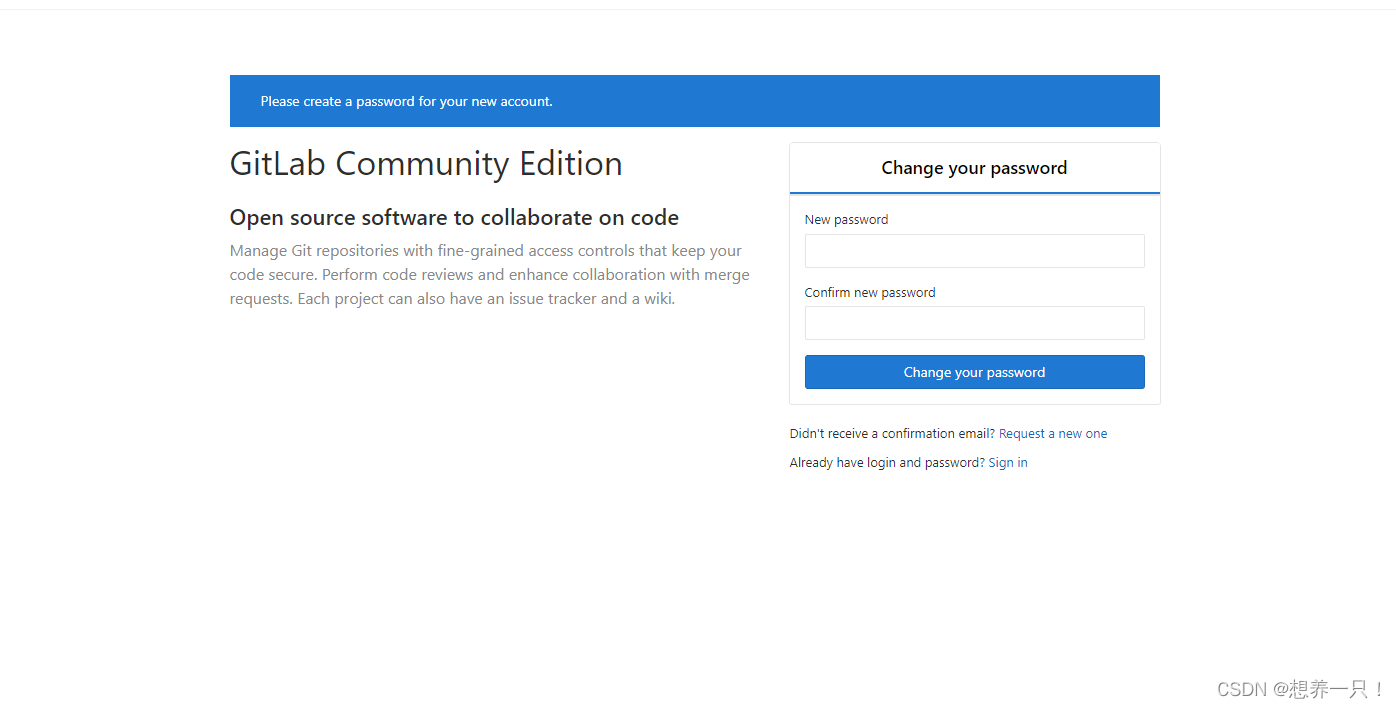The image size is (1396, 708).
Task: Click the 'New password' label
Action: coord(846,220)
